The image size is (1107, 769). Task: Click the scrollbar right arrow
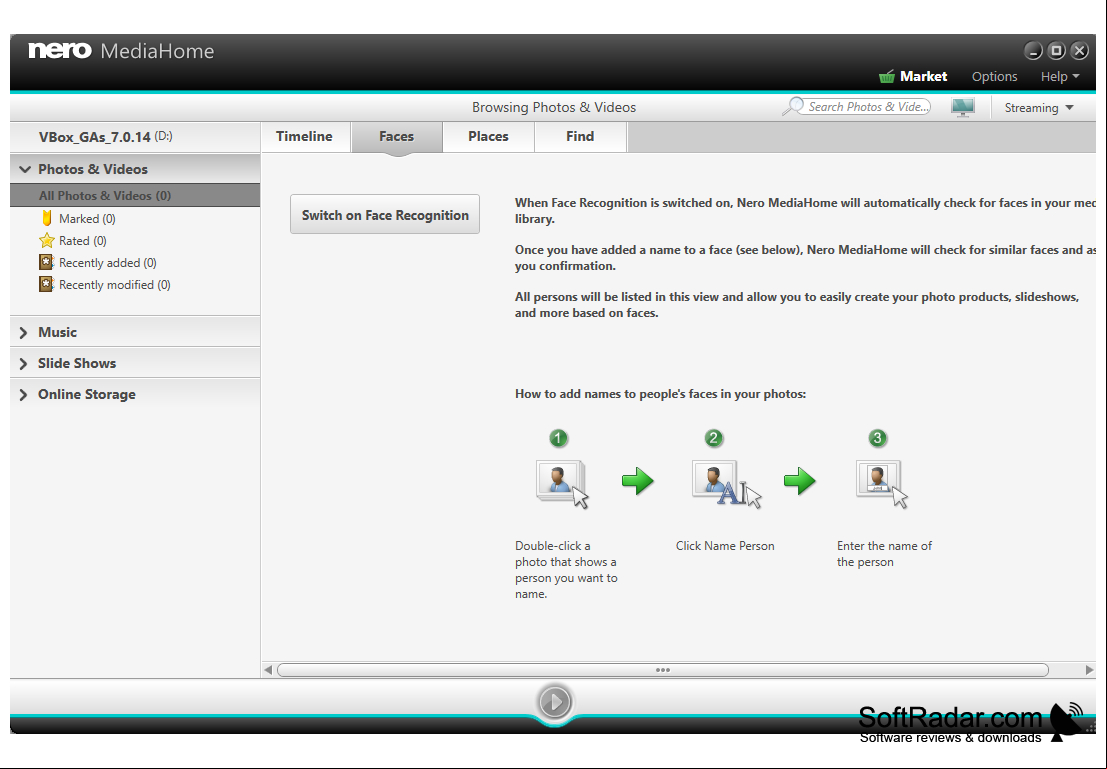point(1089,669)
